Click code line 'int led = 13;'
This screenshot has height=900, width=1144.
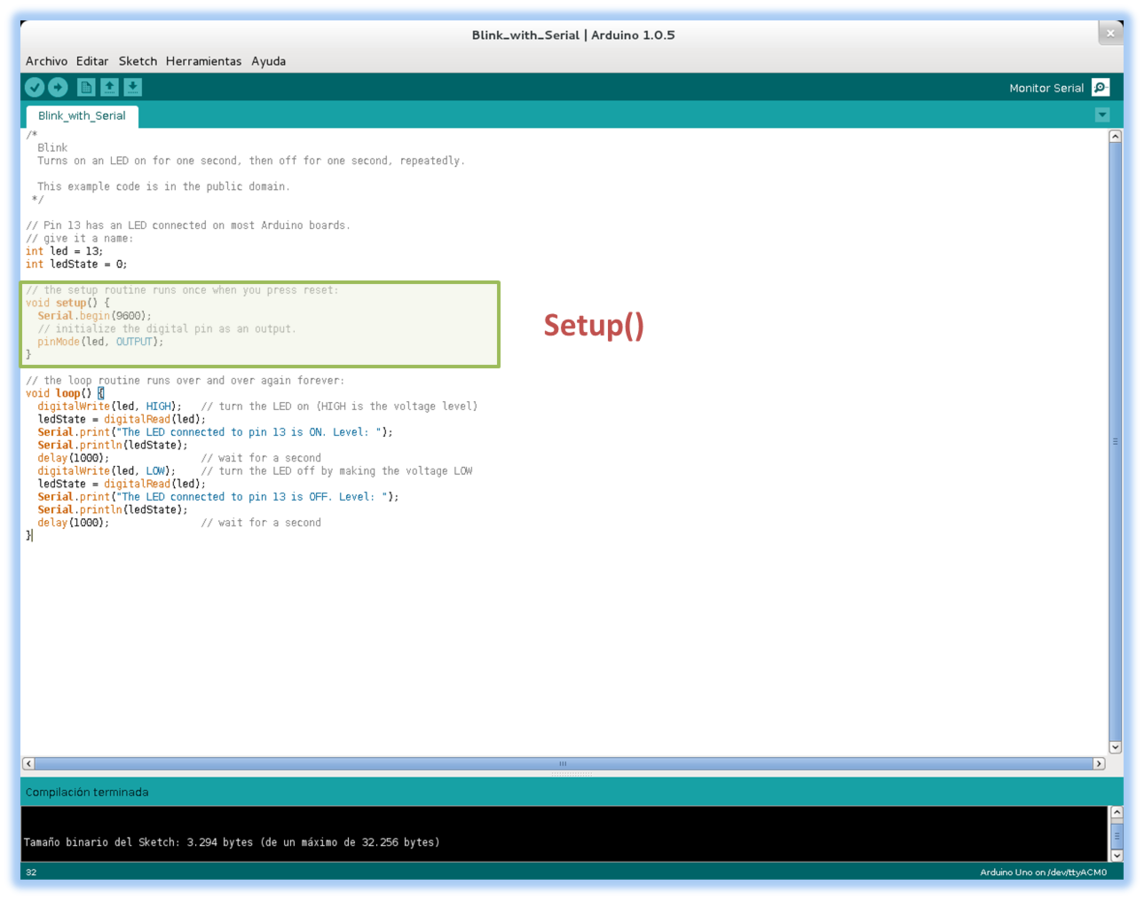click(64, 252)
